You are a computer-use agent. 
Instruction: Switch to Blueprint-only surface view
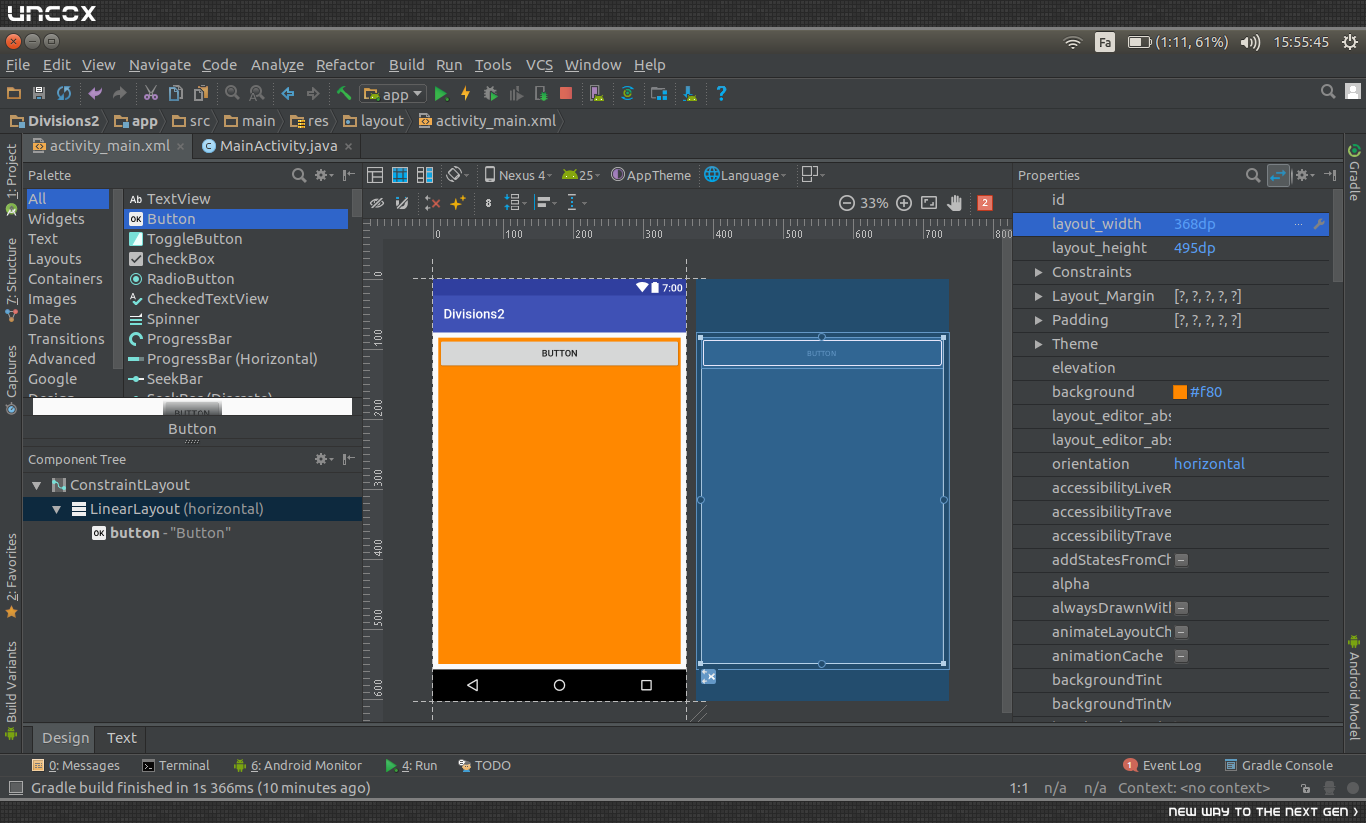[x=400, y=175]
